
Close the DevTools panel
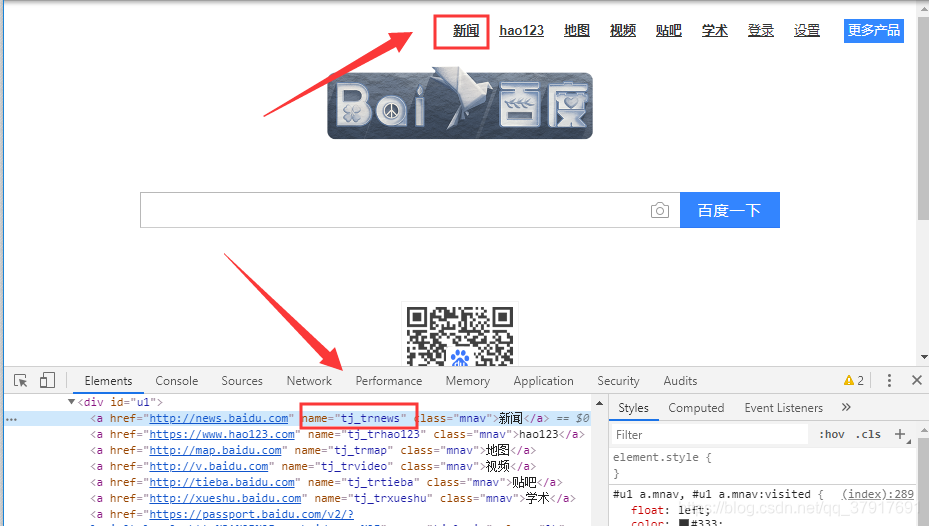[x=917, y=380]
